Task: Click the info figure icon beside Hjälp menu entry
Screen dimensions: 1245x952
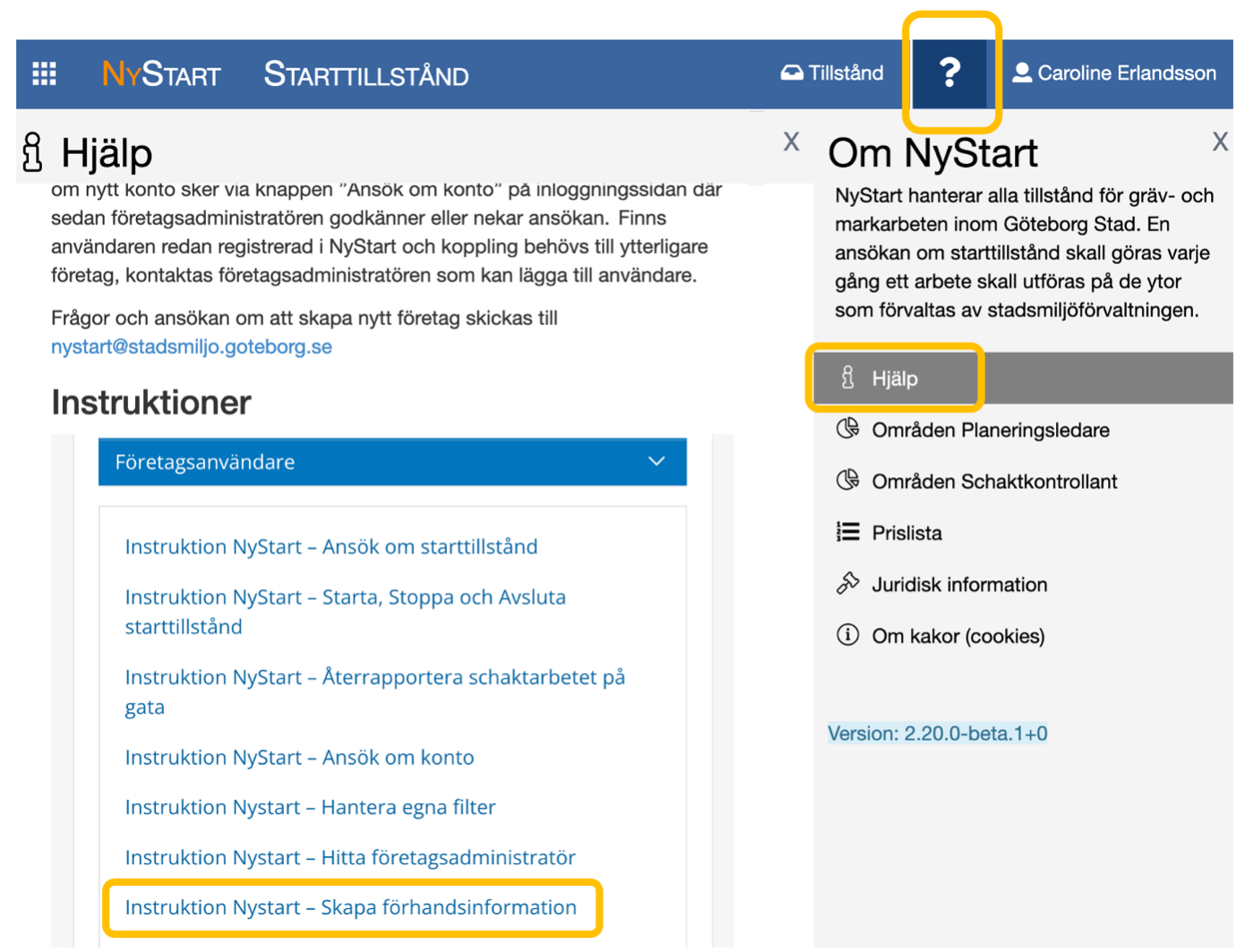Action: coord(847,377)
